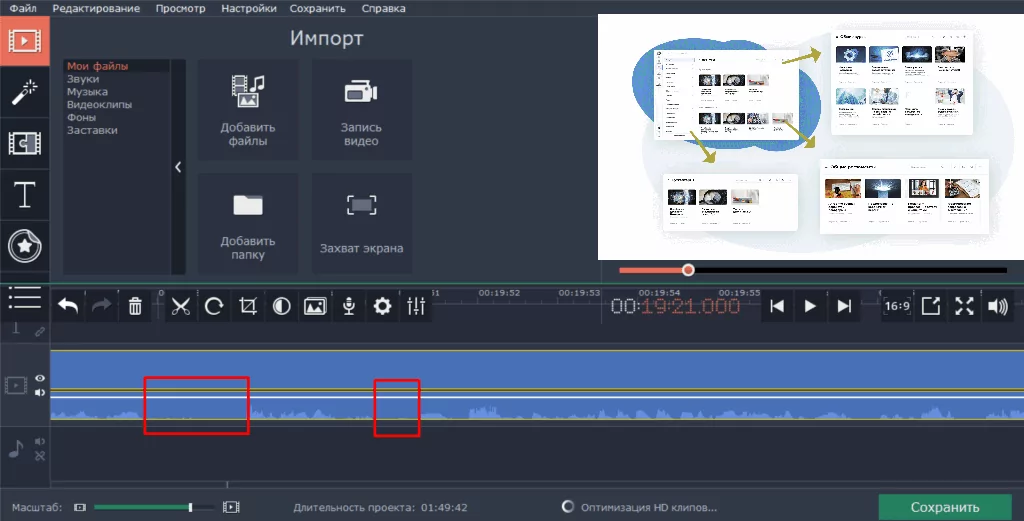
Task: Select Видеоклипы category
Action: click(x=99, y=104)
